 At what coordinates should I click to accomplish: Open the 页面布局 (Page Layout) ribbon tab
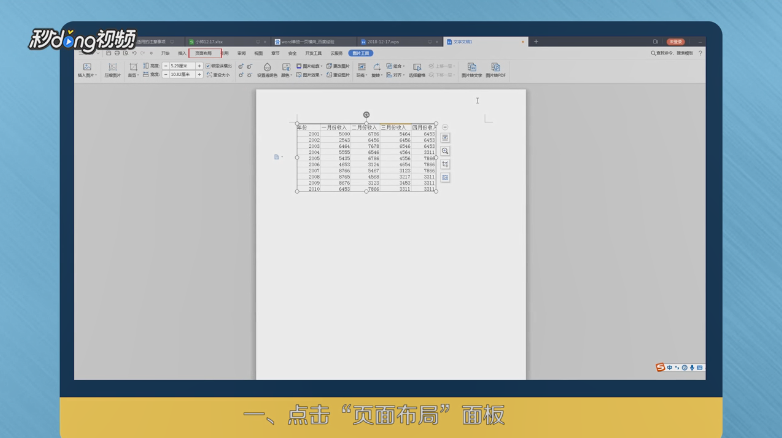tap(205, 53)
